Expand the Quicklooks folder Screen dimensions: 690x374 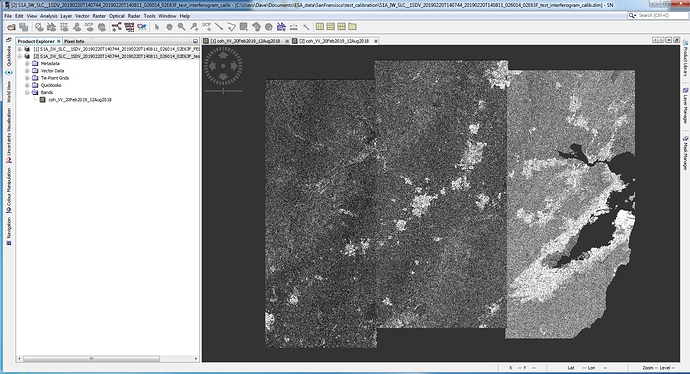(27, 85)
